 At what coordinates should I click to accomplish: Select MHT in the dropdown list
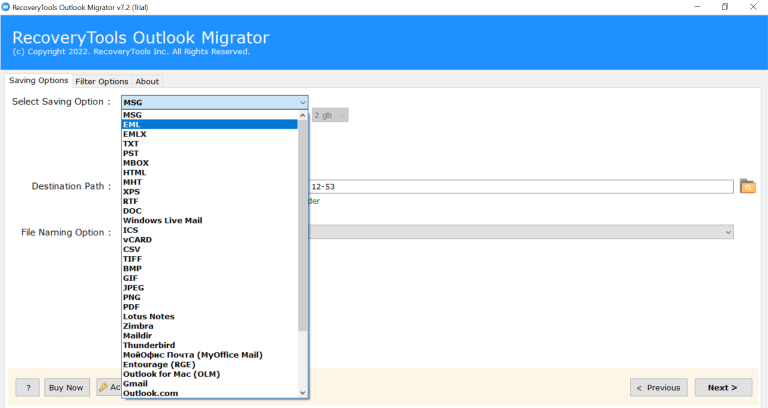pyautogui.click(x=210, y=182)
